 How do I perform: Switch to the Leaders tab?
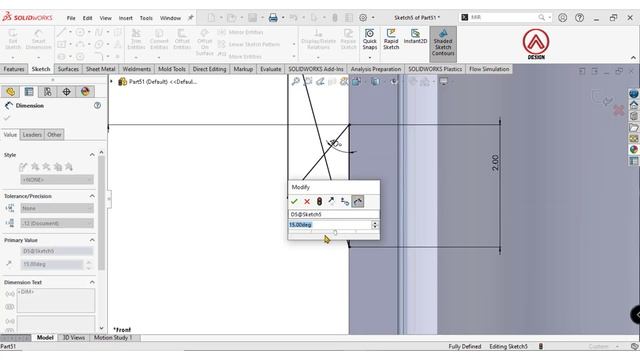coord(32,135)
